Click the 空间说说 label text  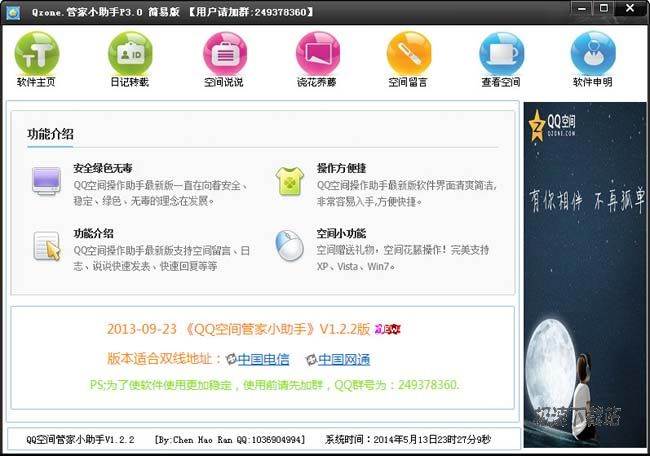tap(223, 82)
